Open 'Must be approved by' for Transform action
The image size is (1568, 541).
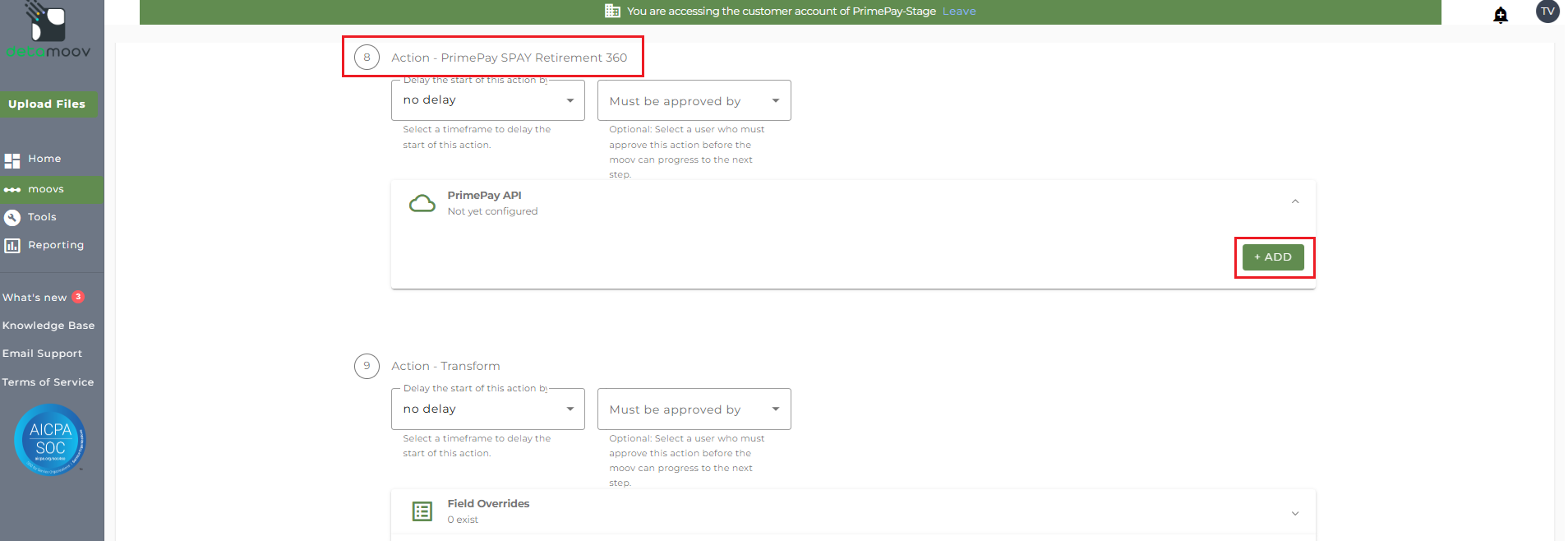point(694,409)
